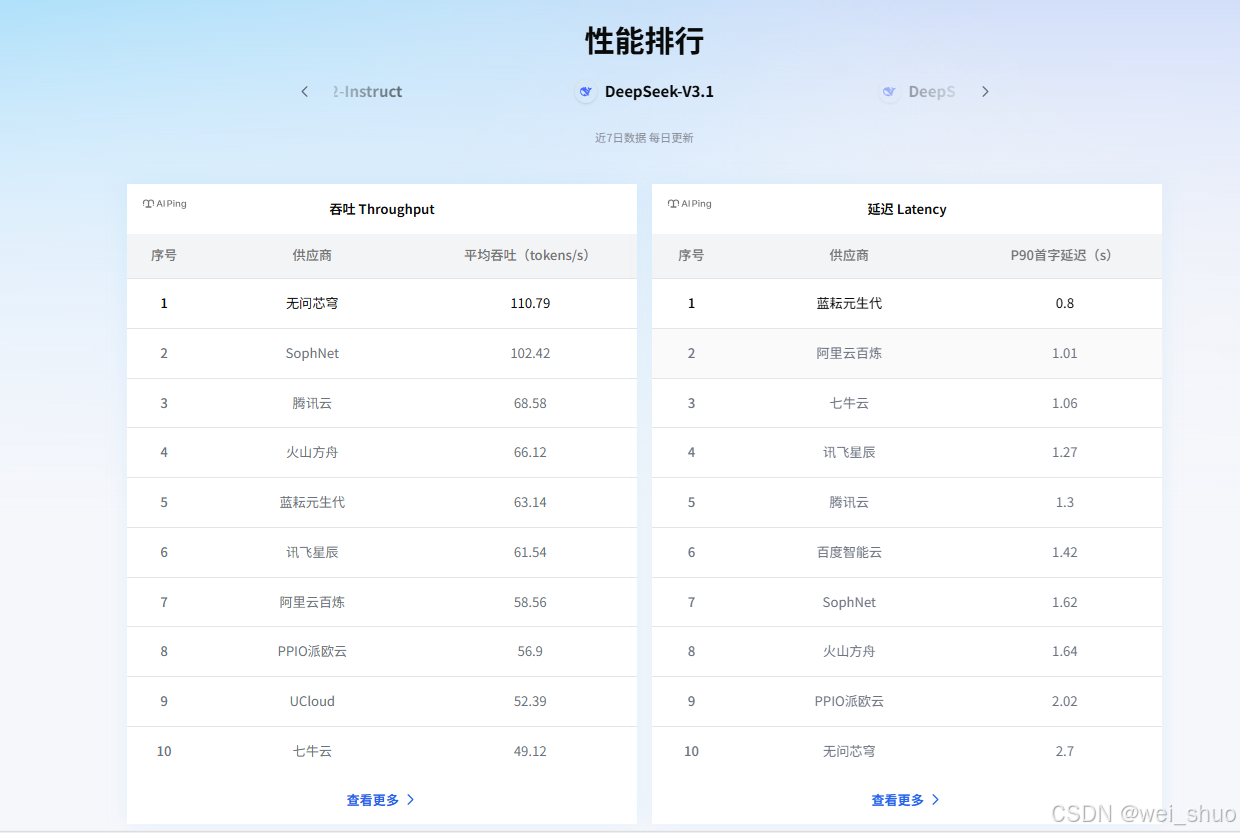Select SophNet in the Latency table
The image size is (1240, 833).
point(849,602)
